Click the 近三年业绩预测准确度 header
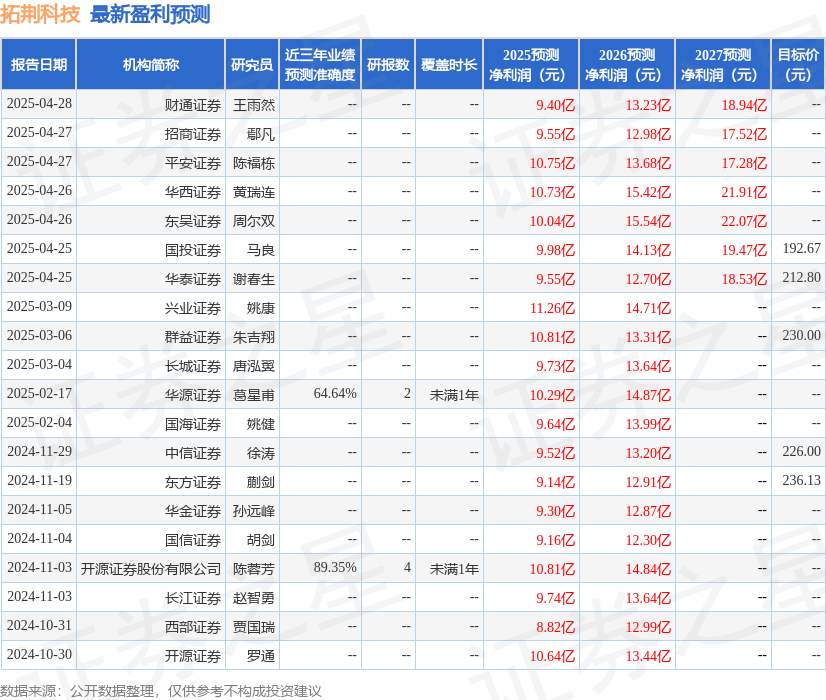Screen dimensions: 826x700 [320, 64]
